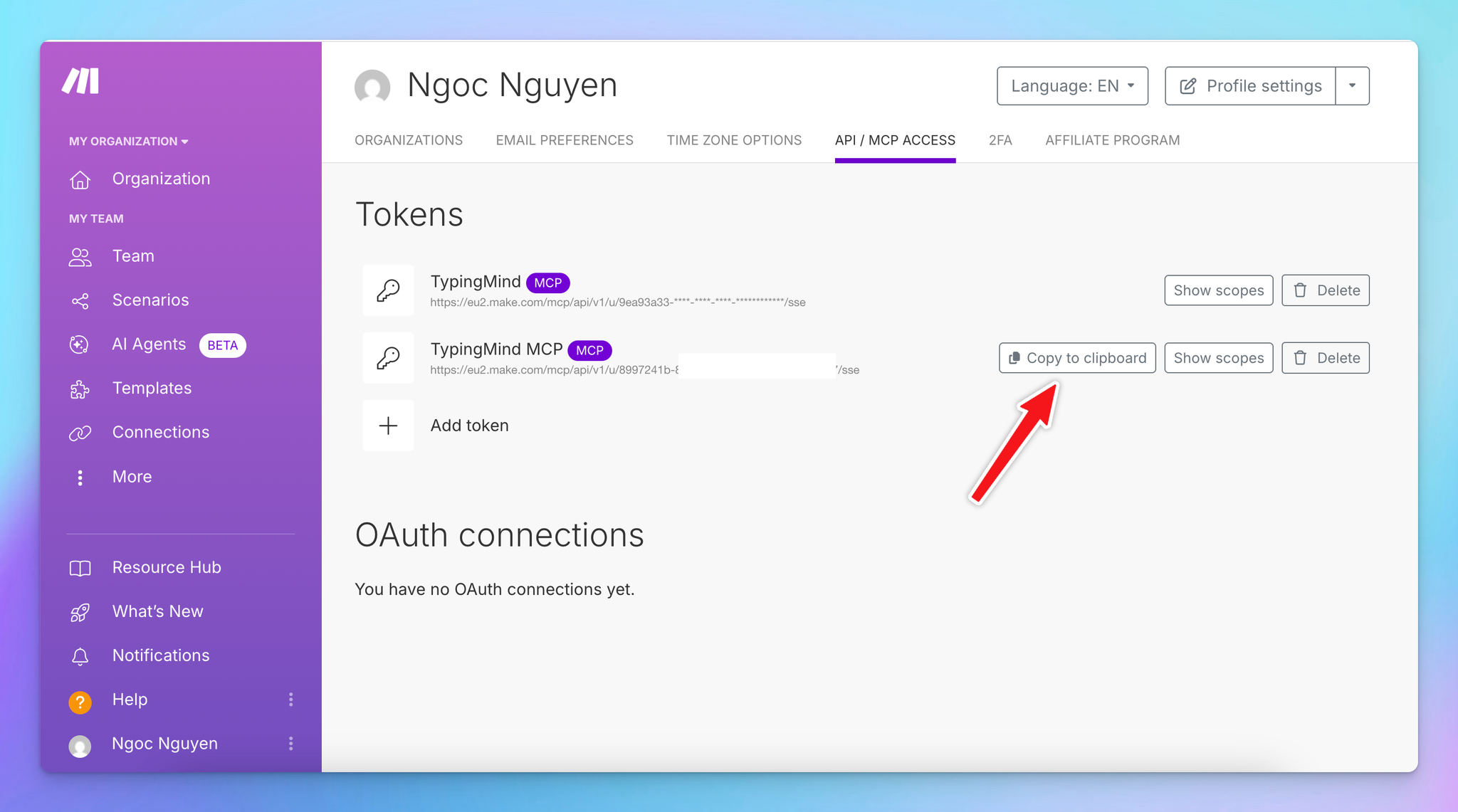The width and height of the screenshot is (1458, 812).
Task: Open the Language: EN dropdown
Action: click(x=1072, y=86)
